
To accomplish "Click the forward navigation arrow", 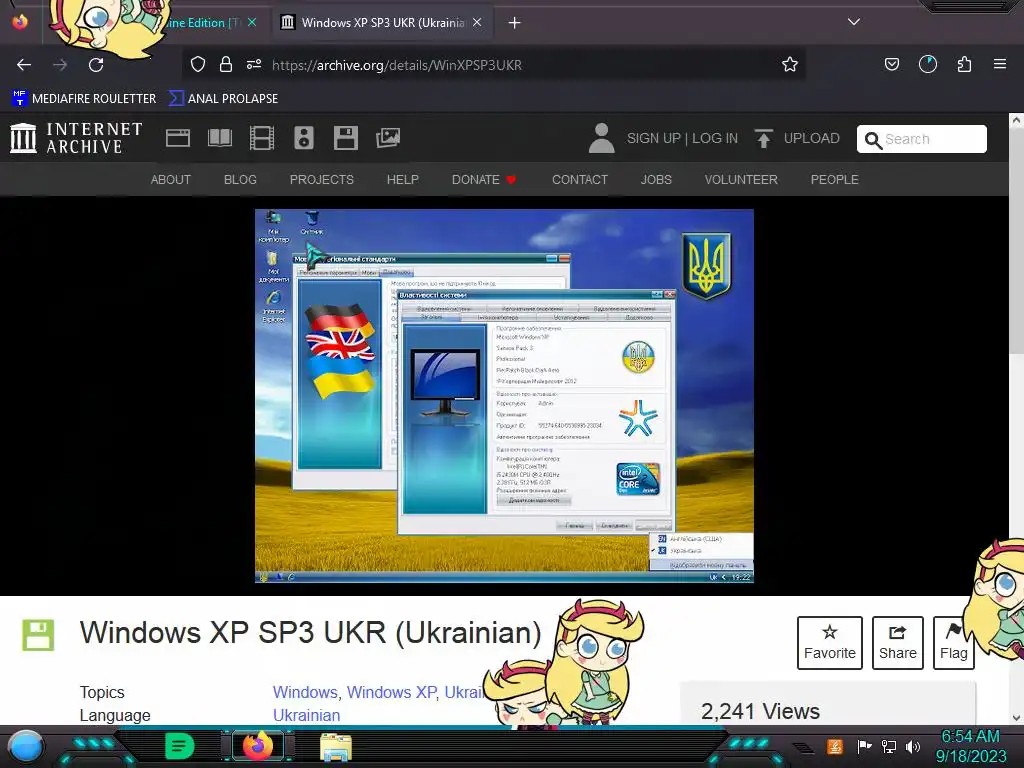I will click(x=60, y=65).
